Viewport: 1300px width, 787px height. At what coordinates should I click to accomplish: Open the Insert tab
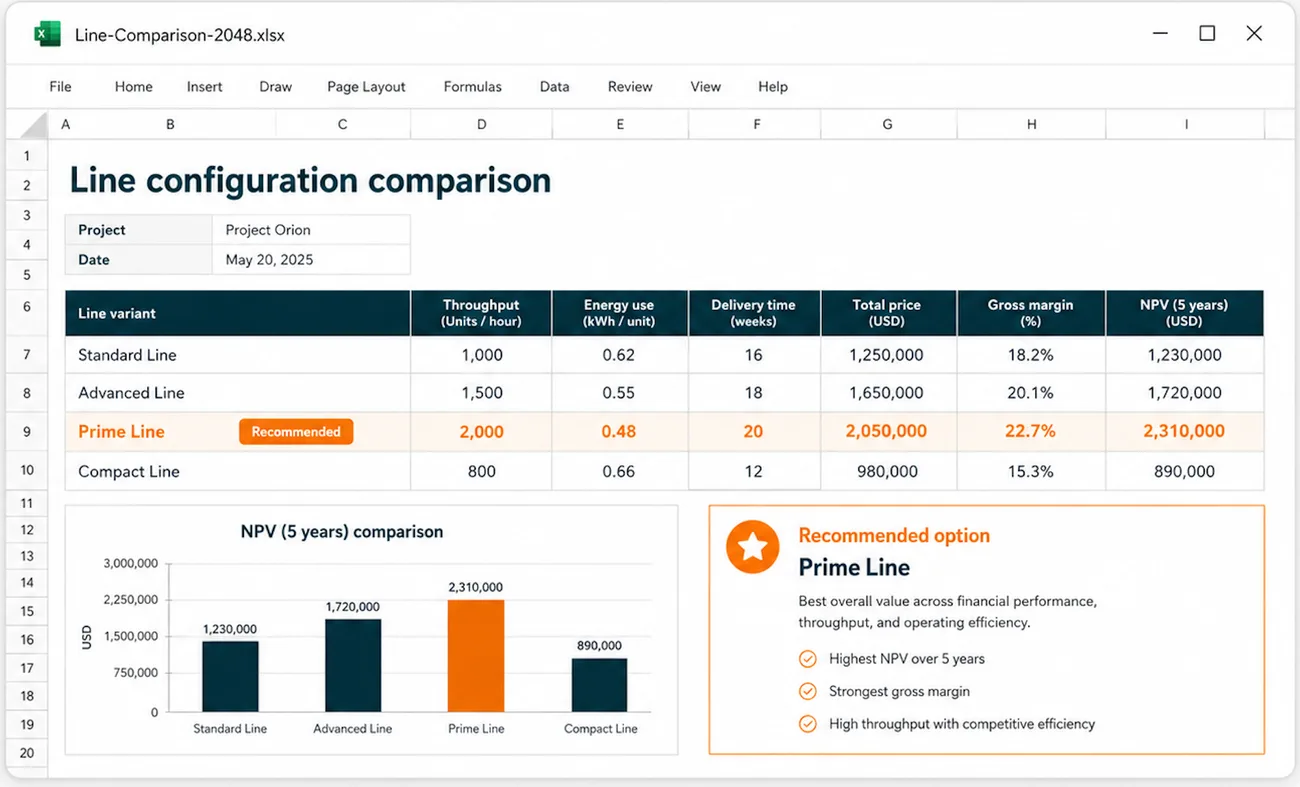tap(204, 87)
